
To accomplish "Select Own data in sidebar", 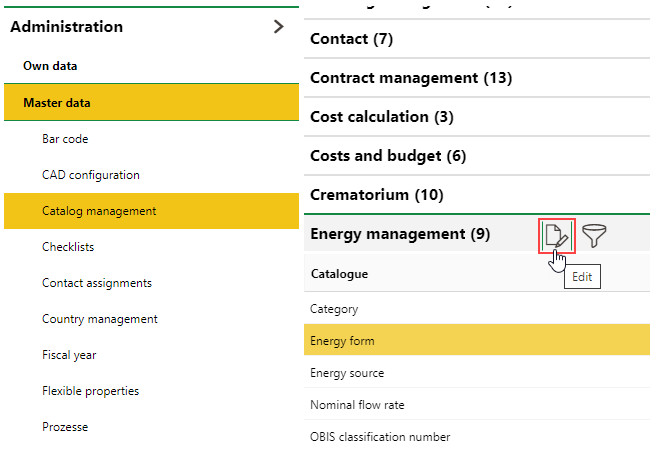I will [x=50, y=66].
